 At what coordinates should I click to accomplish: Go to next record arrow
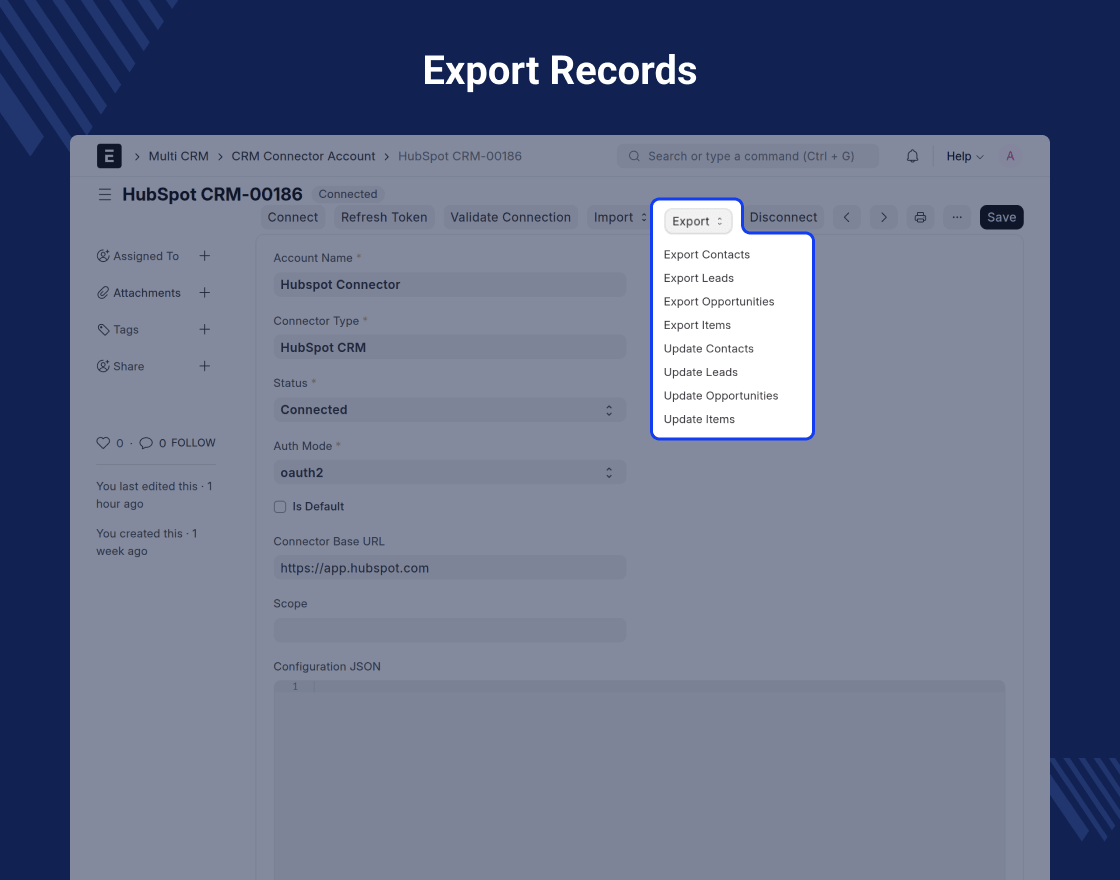tap(884, 217)
